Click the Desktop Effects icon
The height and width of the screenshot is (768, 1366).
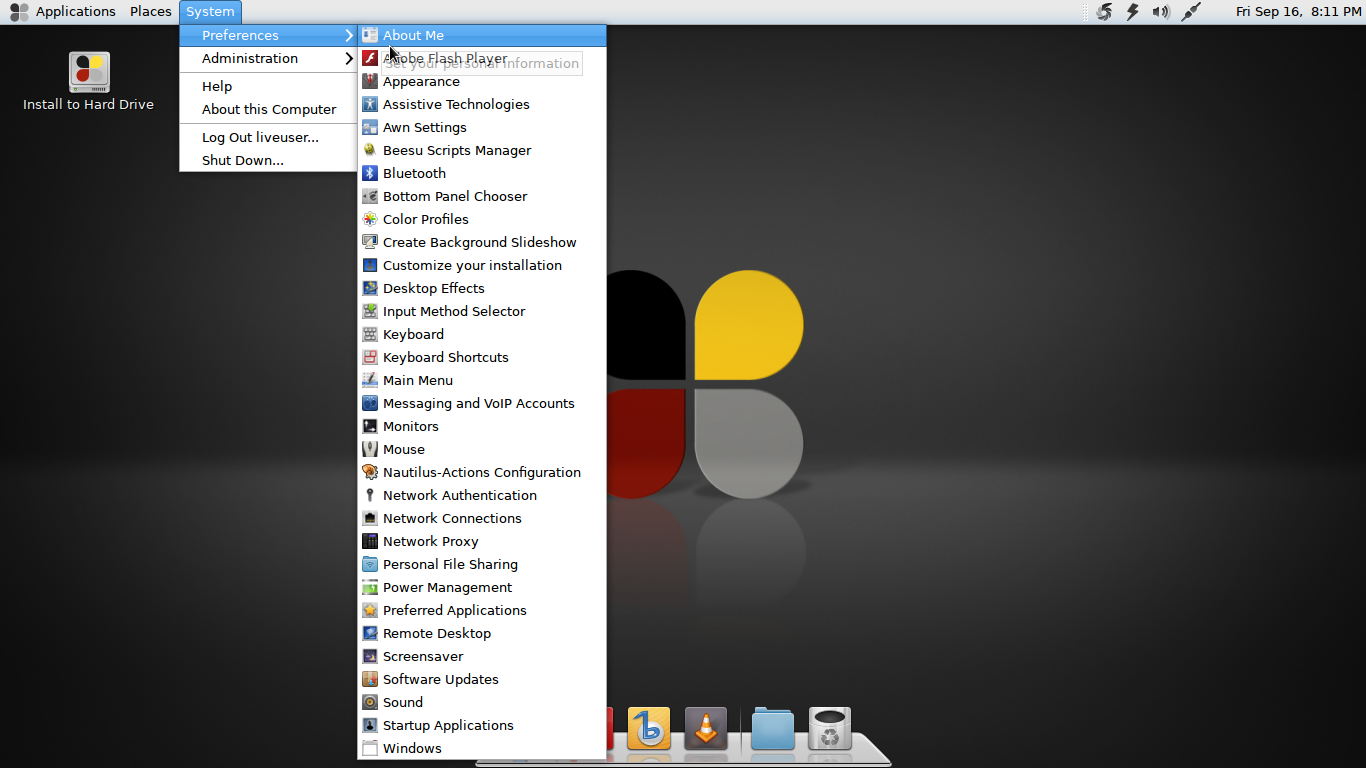point(370,288)
